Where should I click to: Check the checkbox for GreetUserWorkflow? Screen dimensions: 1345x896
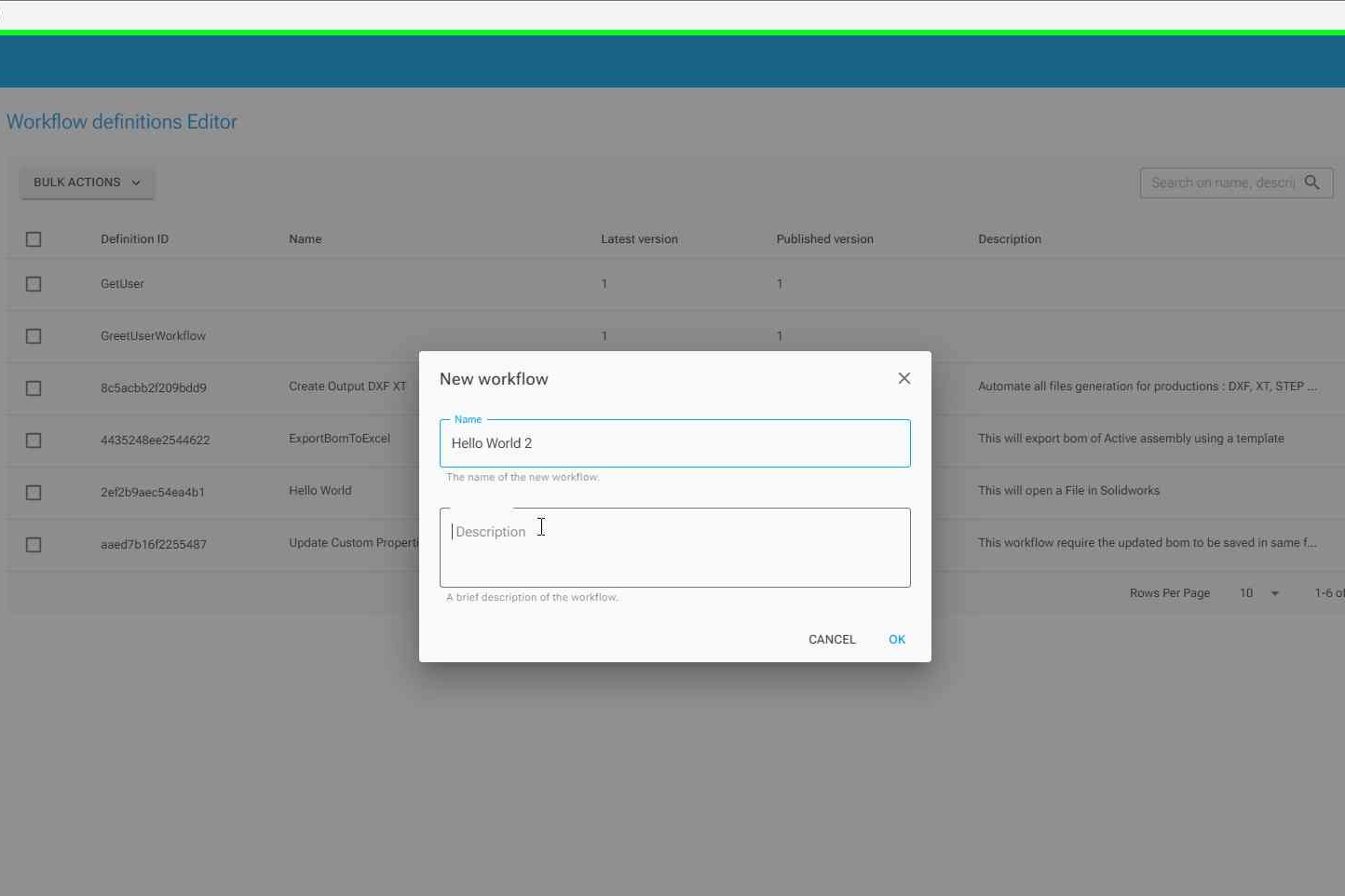[x=34, y=336]
